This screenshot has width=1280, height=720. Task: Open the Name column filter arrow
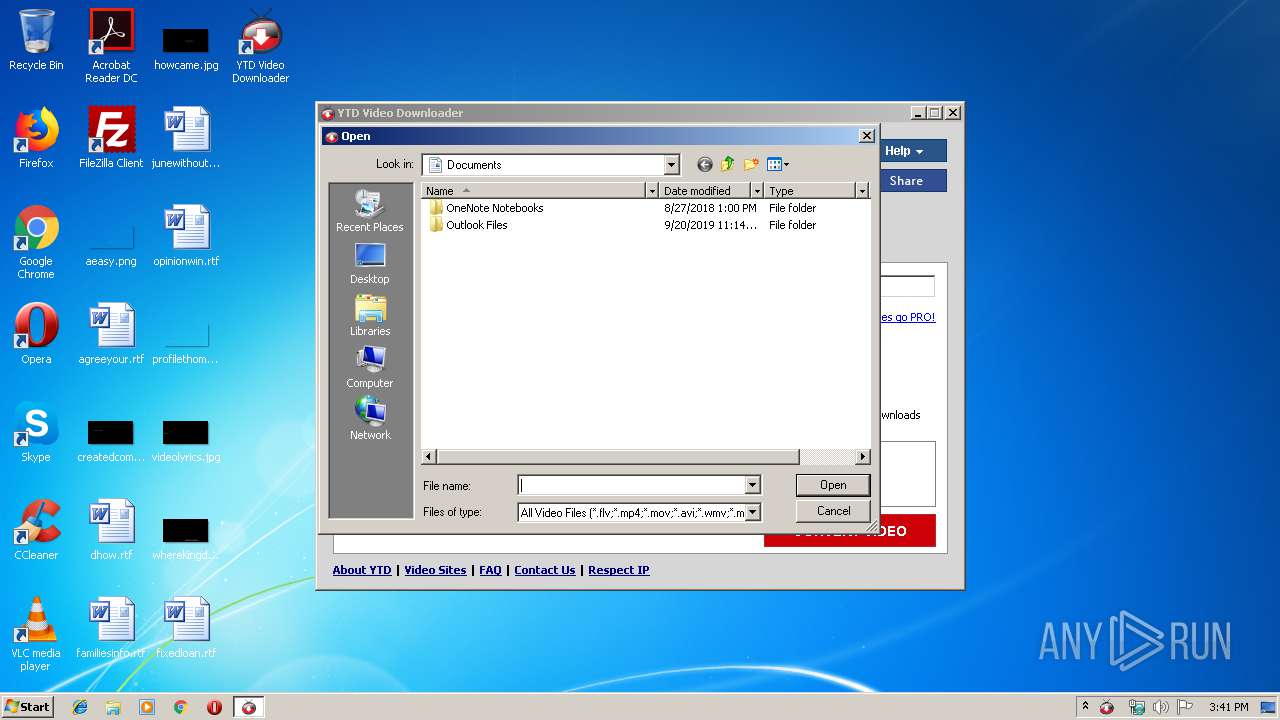(x=652, y=190)
